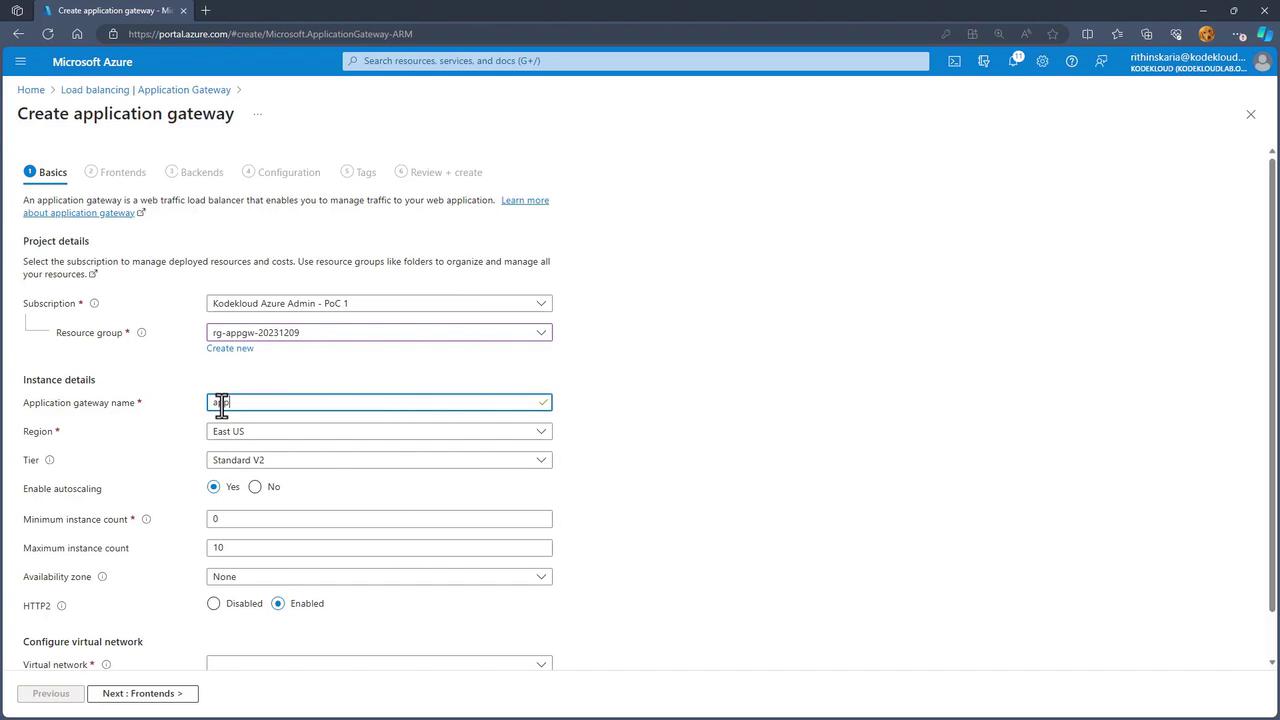This screenshot has width=1280, height=720.
Task: Click the Maximum instance count field
Action: 379,548
